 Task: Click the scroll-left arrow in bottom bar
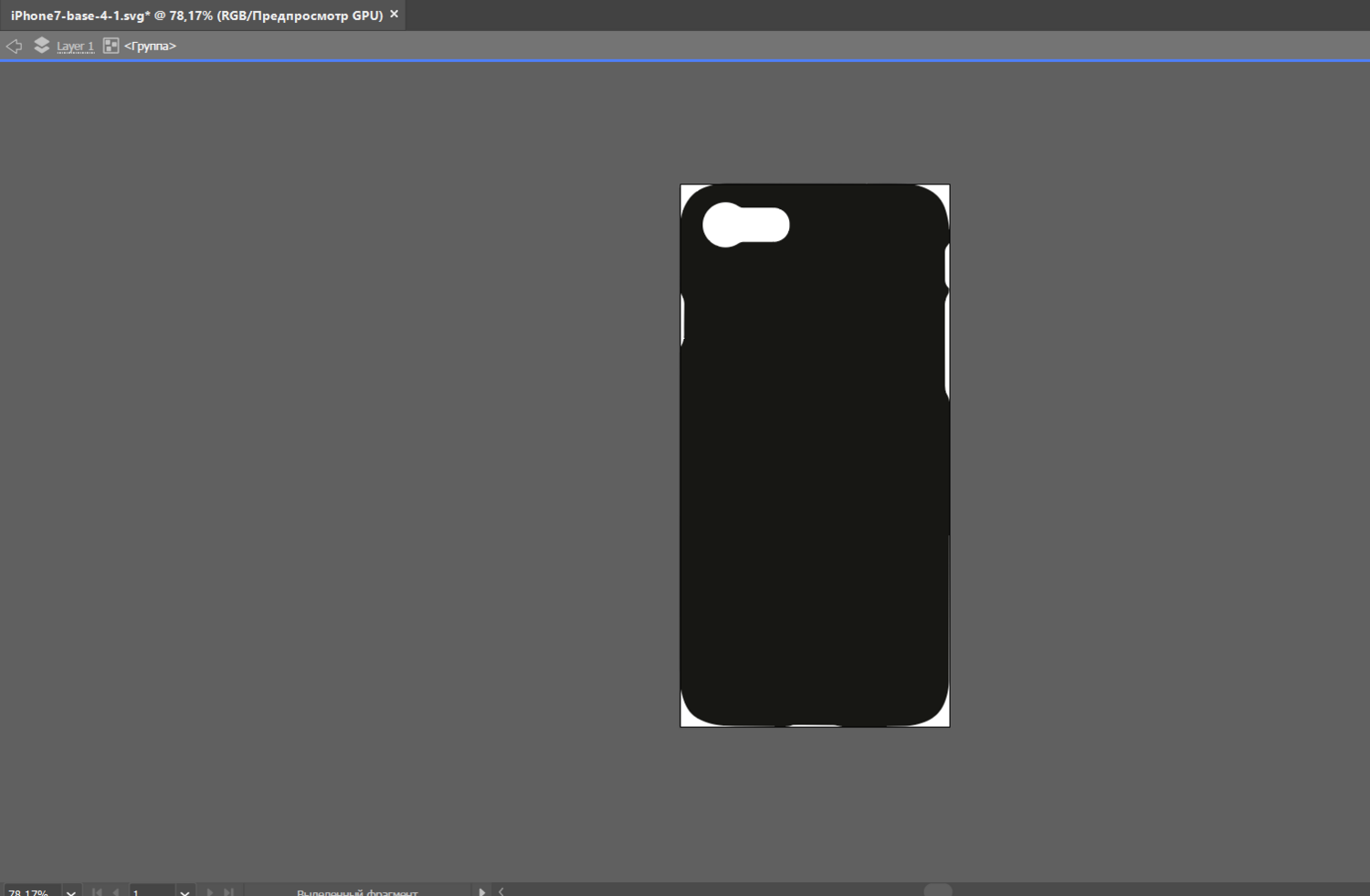click(x=501, y=891)
